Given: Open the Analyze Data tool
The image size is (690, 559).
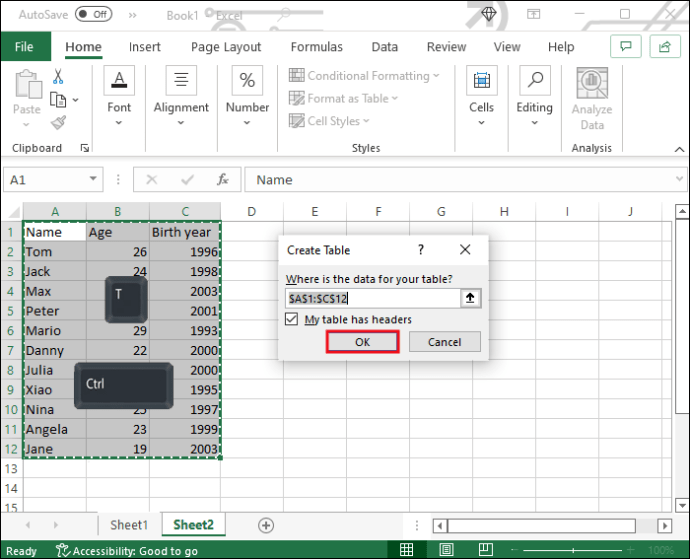Looking at the screenshot, I should point(592,100).
